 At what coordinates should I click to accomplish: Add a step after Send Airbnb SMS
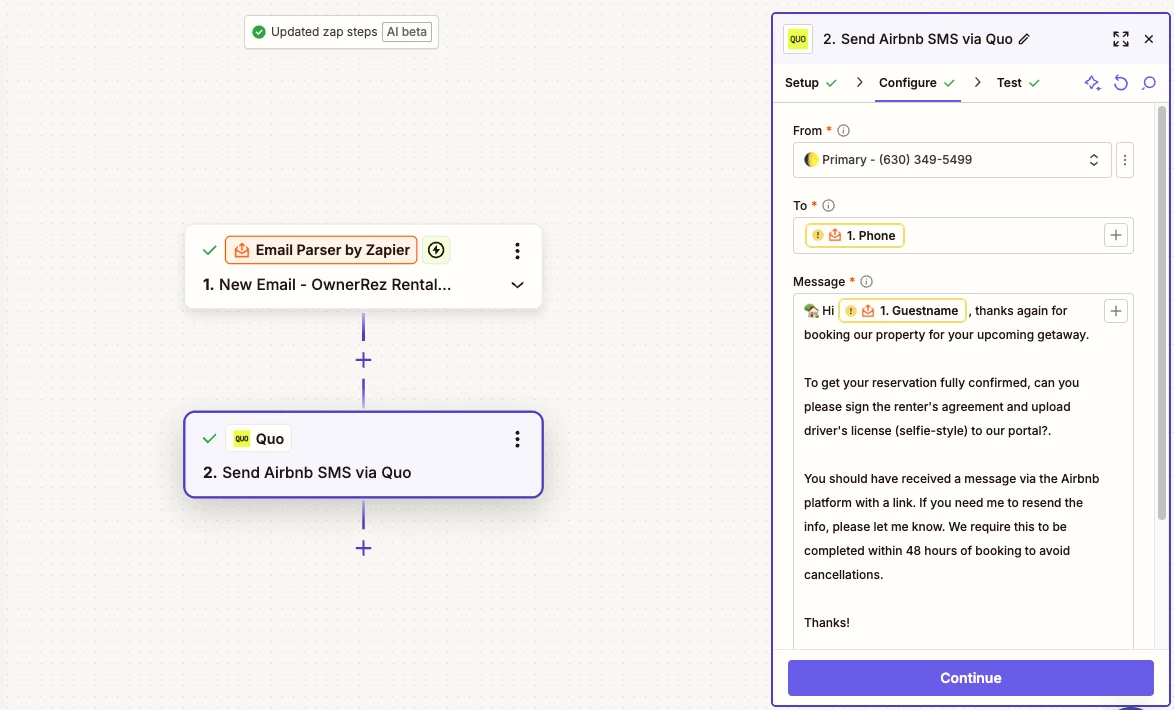[363, 548]
